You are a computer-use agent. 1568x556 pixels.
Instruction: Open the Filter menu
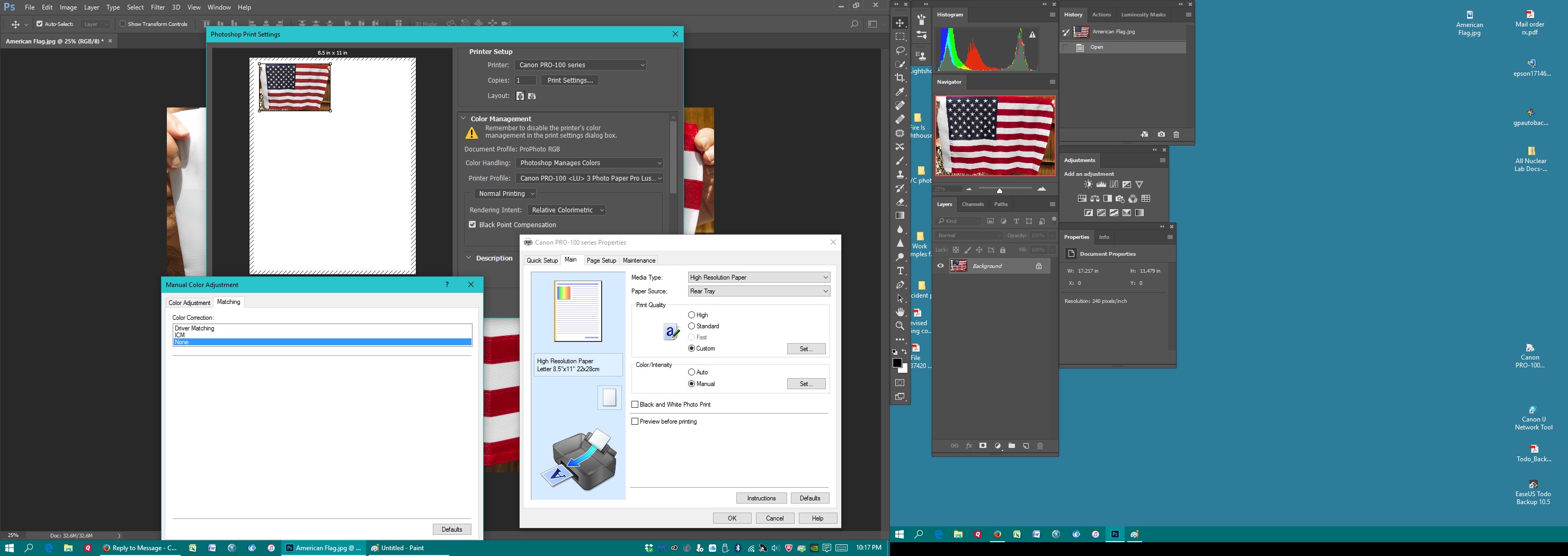[x=158, y=7]
